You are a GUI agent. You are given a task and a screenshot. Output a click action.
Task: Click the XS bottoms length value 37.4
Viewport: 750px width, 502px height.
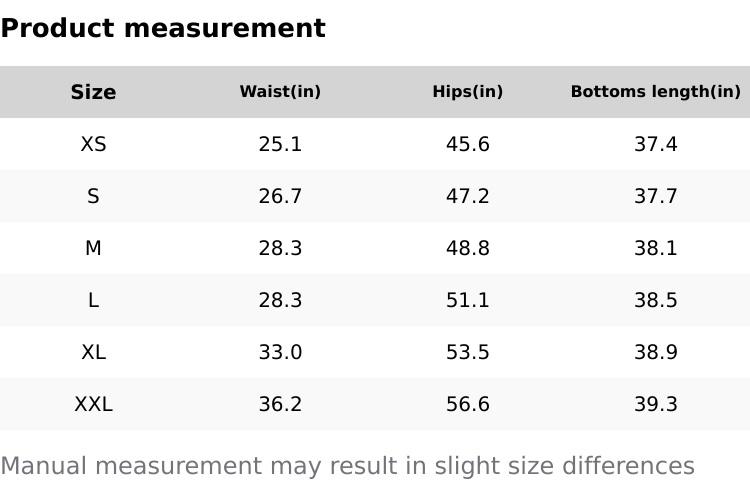tap(655, 144)
